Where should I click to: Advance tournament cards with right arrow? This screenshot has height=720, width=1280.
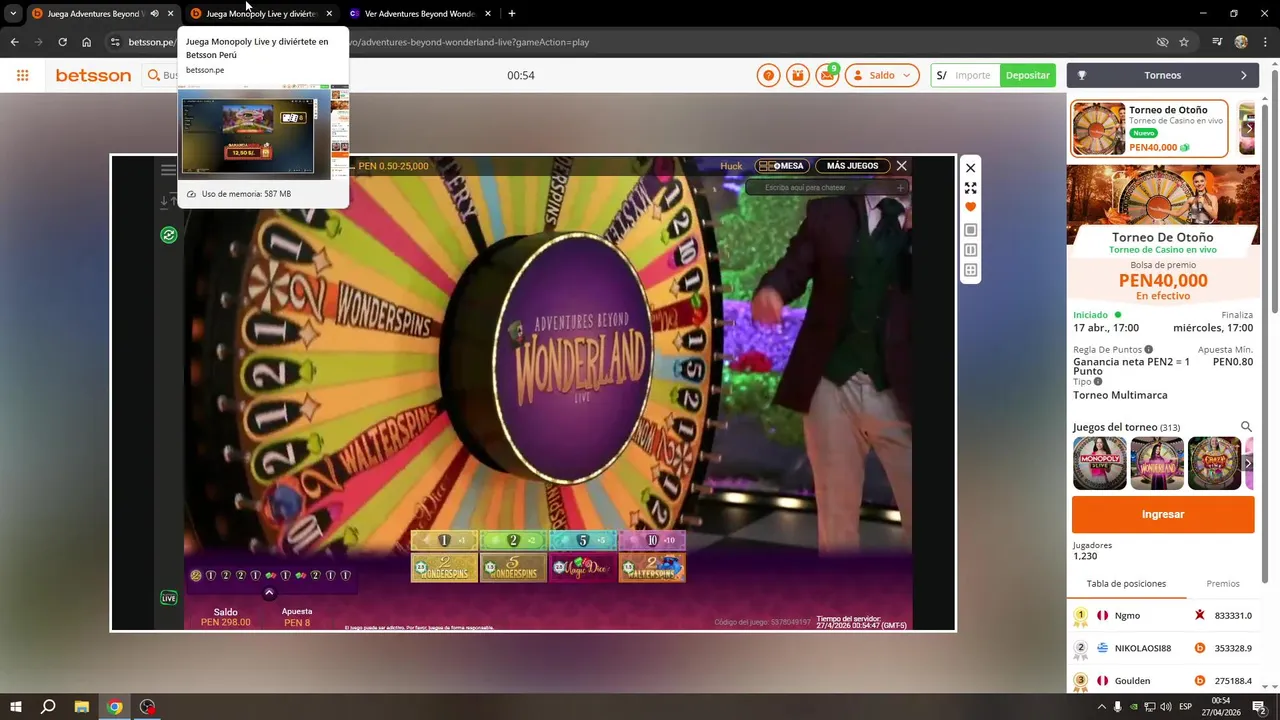click(1249, 129)
